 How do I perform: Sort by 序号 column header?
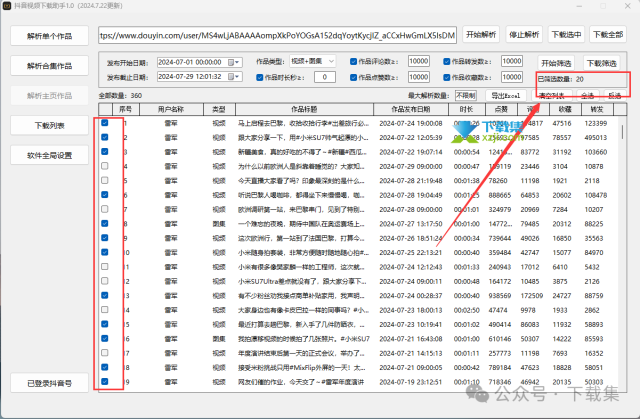(x=126, y=109)
